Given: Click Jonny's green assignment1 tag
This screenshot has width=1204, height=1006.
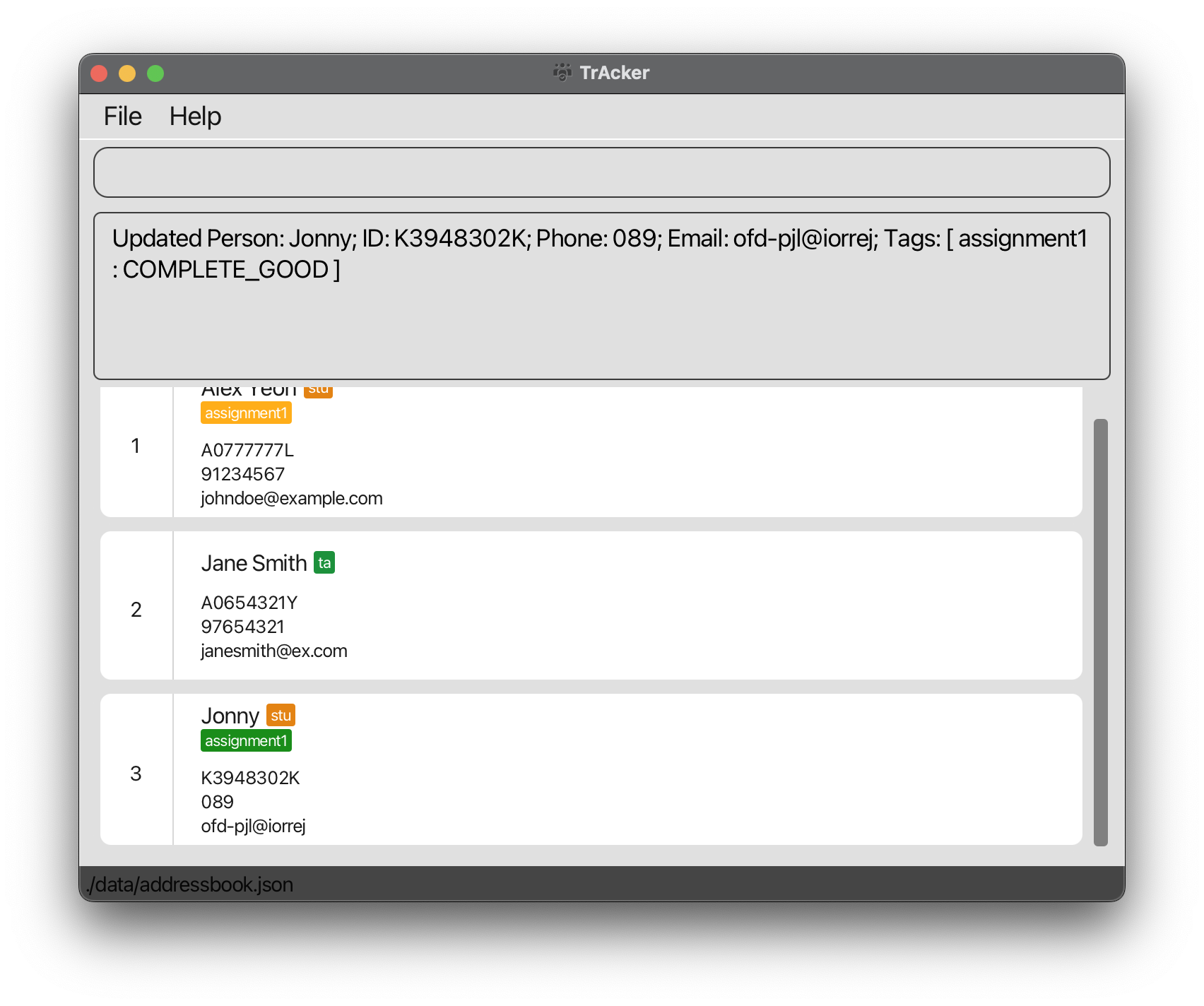Looking at the screenshot, I should tap(246, 741).
